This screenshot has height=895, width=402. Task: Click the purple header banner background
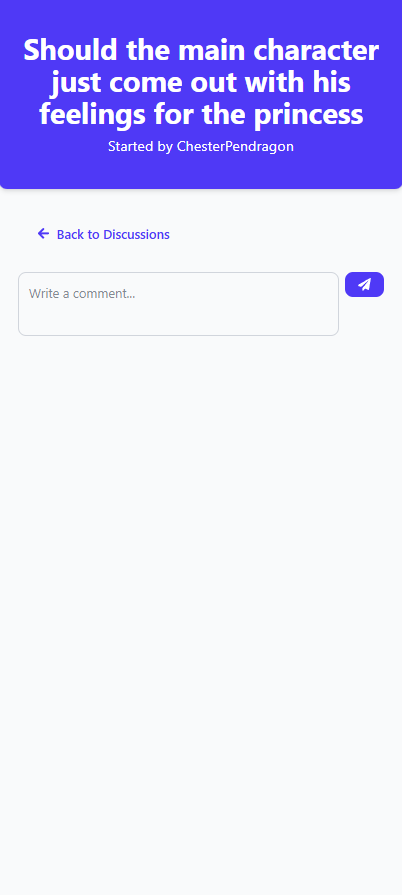[201, 171]
